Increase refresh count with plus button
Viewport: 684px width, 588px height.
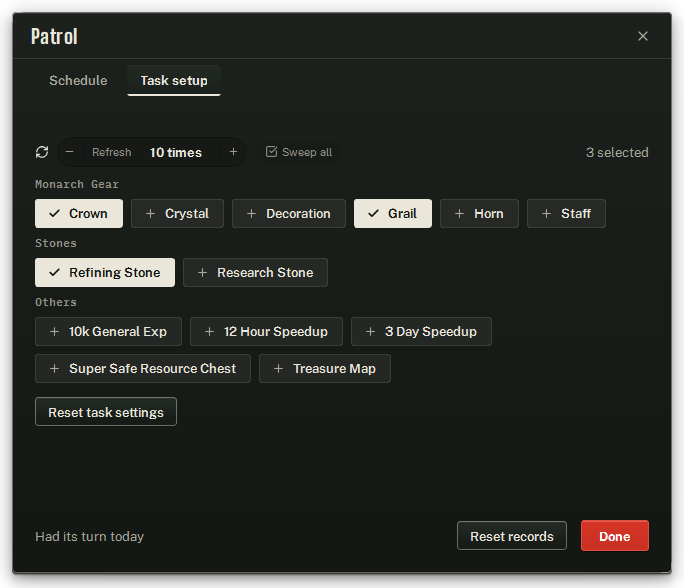click(x=233, y=152)
